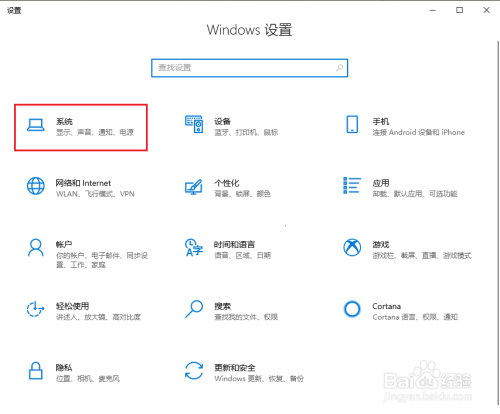Click the Apps list icon

tap(352, 185)
